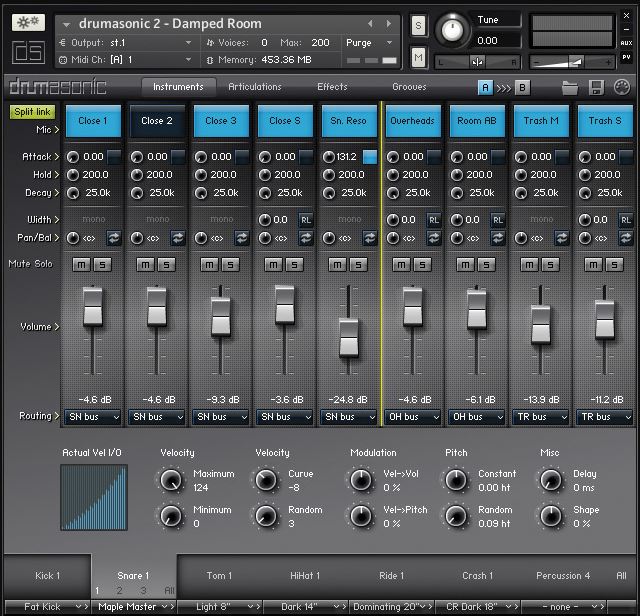Click the Room AB Pan/Bal knob
The width and height of the screenshot is (640, 616).
(457, 238)
